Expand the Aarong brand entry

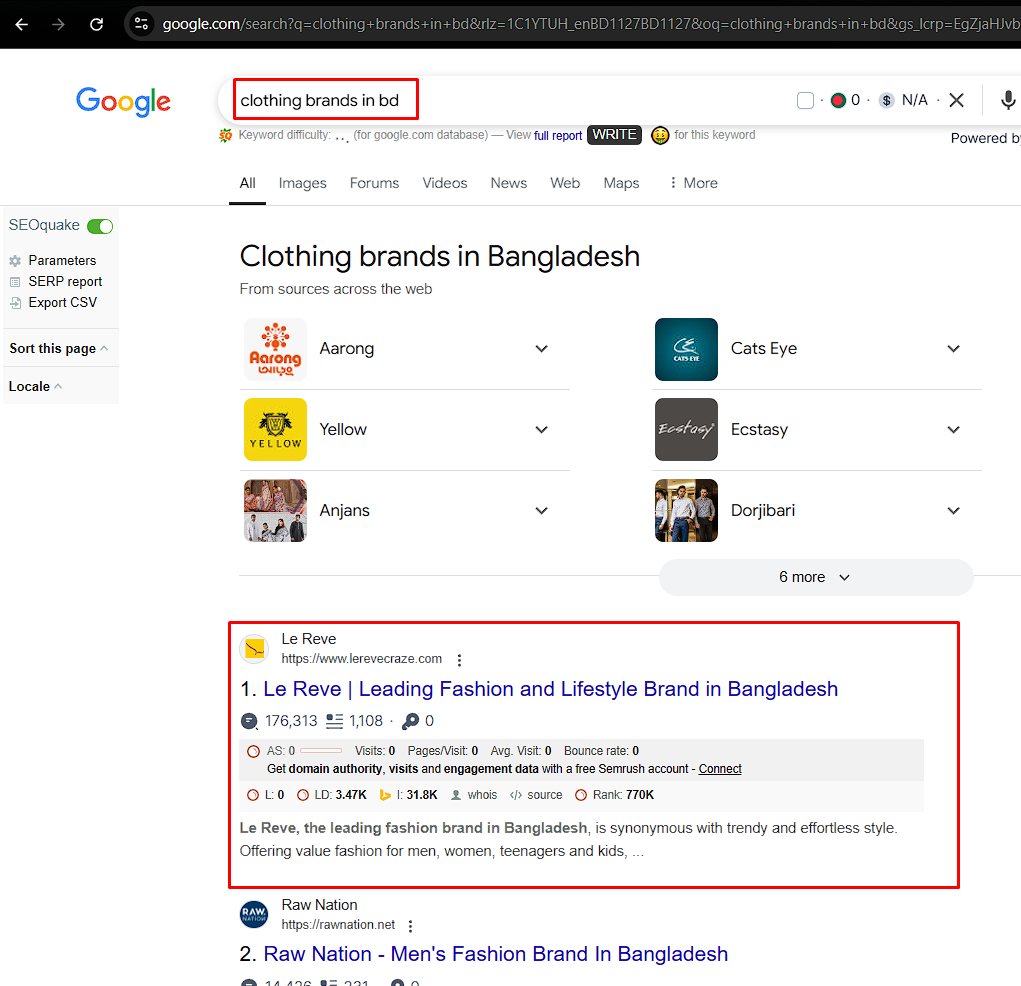pyautogui.click(x=541, y=349)
